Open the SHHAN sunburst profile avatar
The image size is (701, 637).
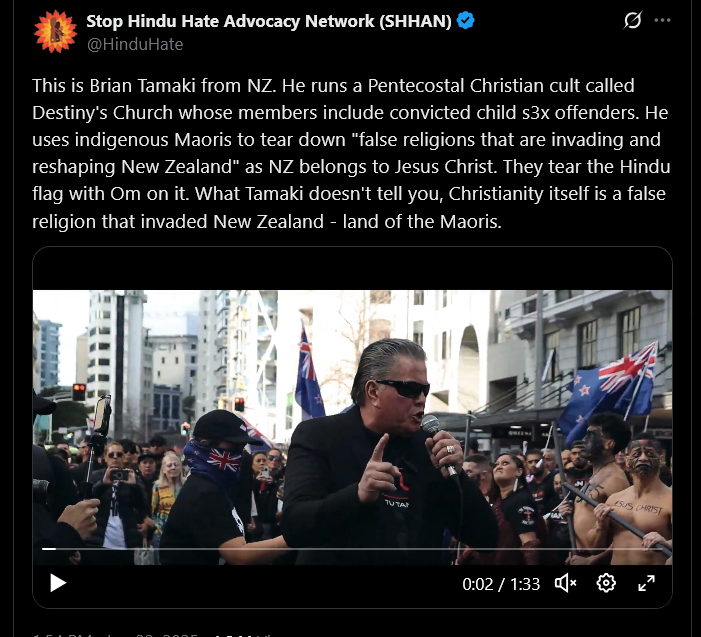(55, 31)
